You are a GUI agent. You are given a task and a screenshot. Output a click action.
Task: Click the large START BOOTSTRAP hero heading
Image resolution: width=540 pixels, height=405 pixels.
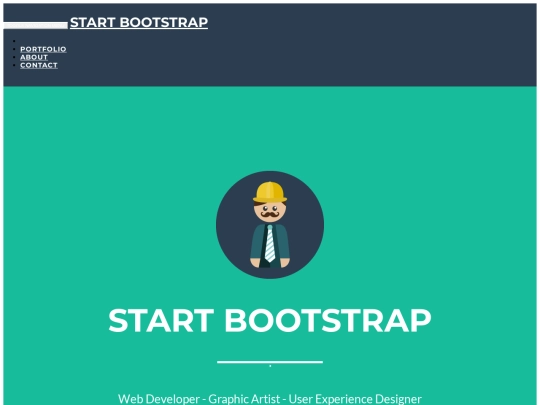tap(270, 320)
